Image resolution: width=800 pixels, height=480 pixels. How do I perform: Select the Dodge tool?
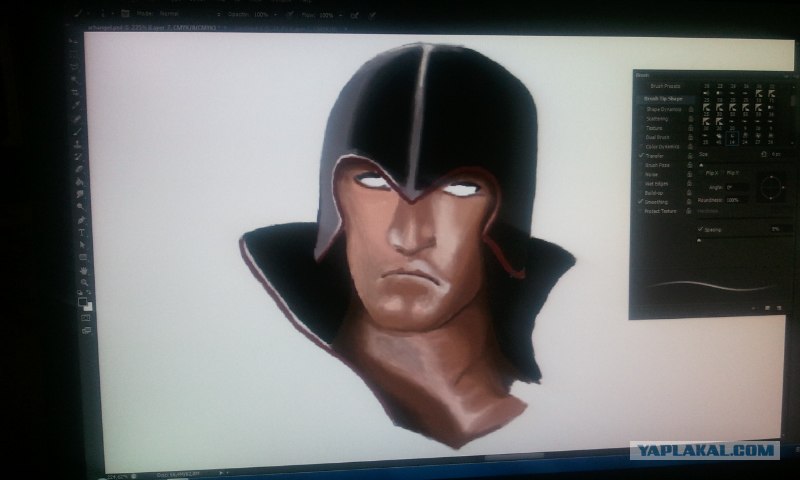tap(80, 207)
